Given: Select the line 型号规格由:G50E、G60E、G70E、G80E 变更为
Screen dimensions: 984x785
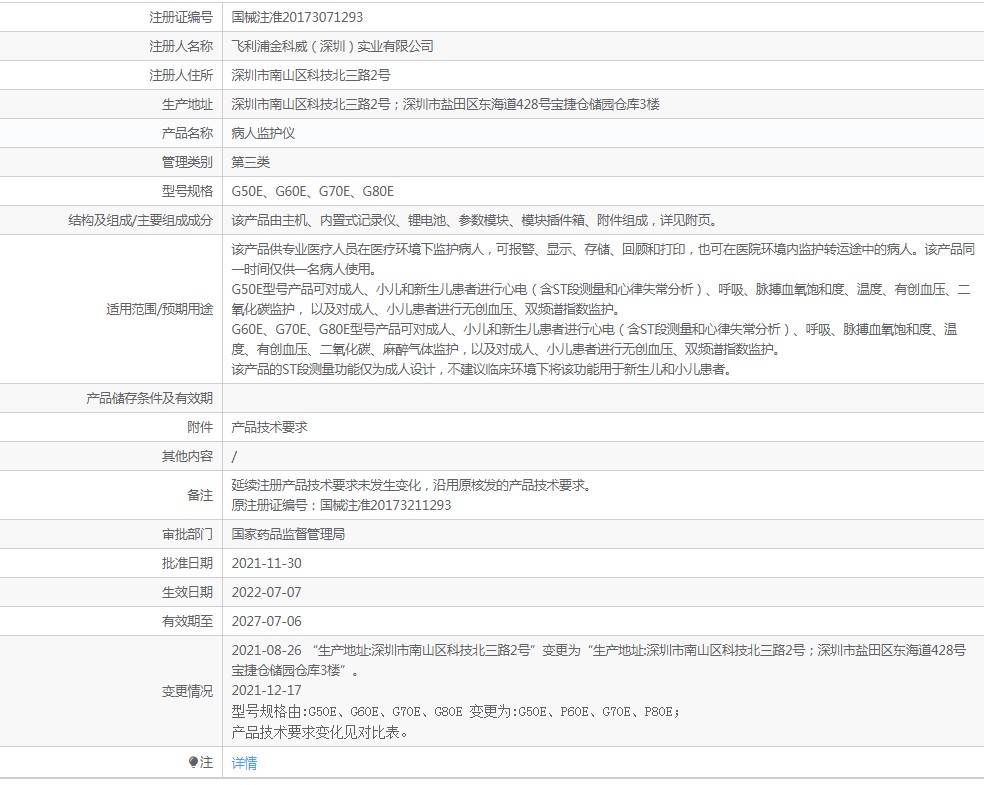Looking at the screenshot, I should click(456, 711).
